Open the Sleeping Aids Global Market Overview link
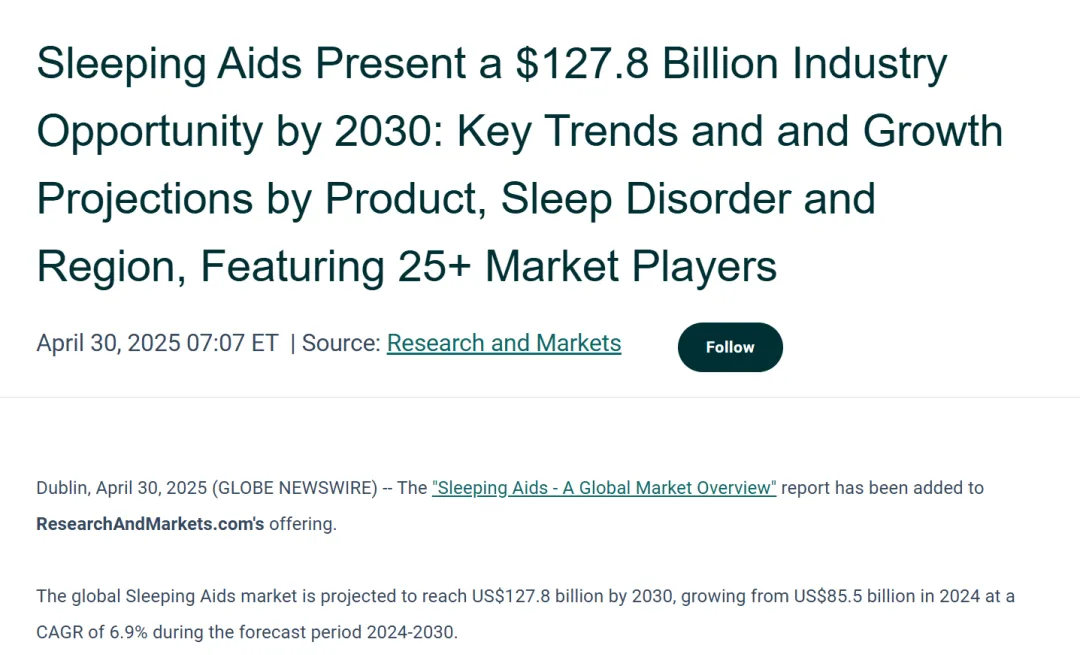This screenshot has width=1080, height=655. click(603, 488)
